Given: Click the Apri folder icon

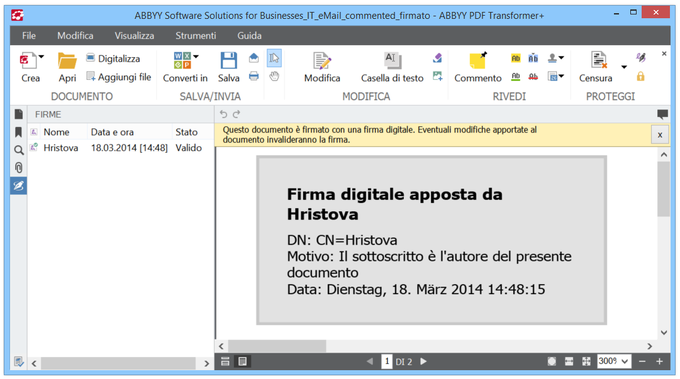Looking at the screenshot, I should (x=67, y=61).
